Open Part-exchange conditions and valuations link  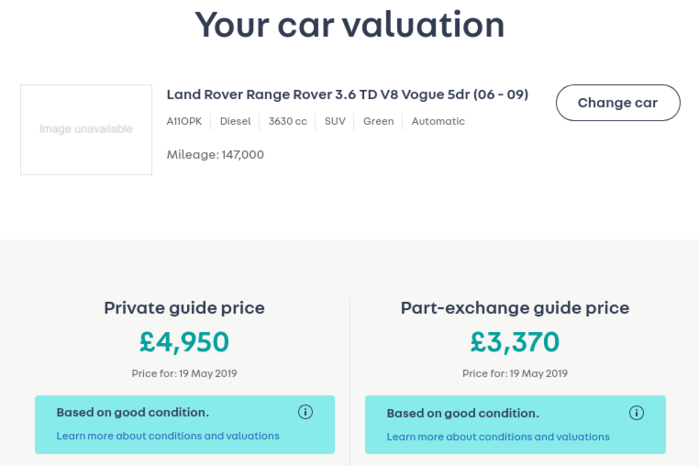pyautogui.click(x=498, y=437)
